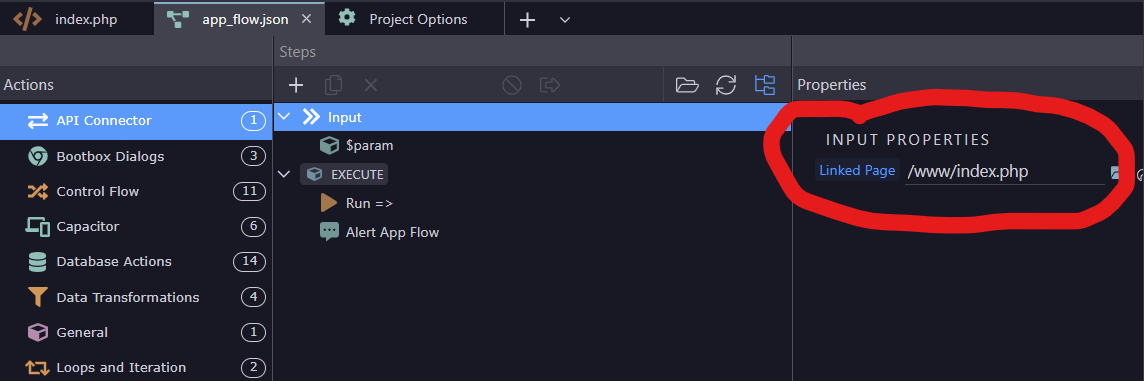Collapse the EXECUTE section chevron
The height and width of the screenshot is (381, 1144).
[285, 174]
